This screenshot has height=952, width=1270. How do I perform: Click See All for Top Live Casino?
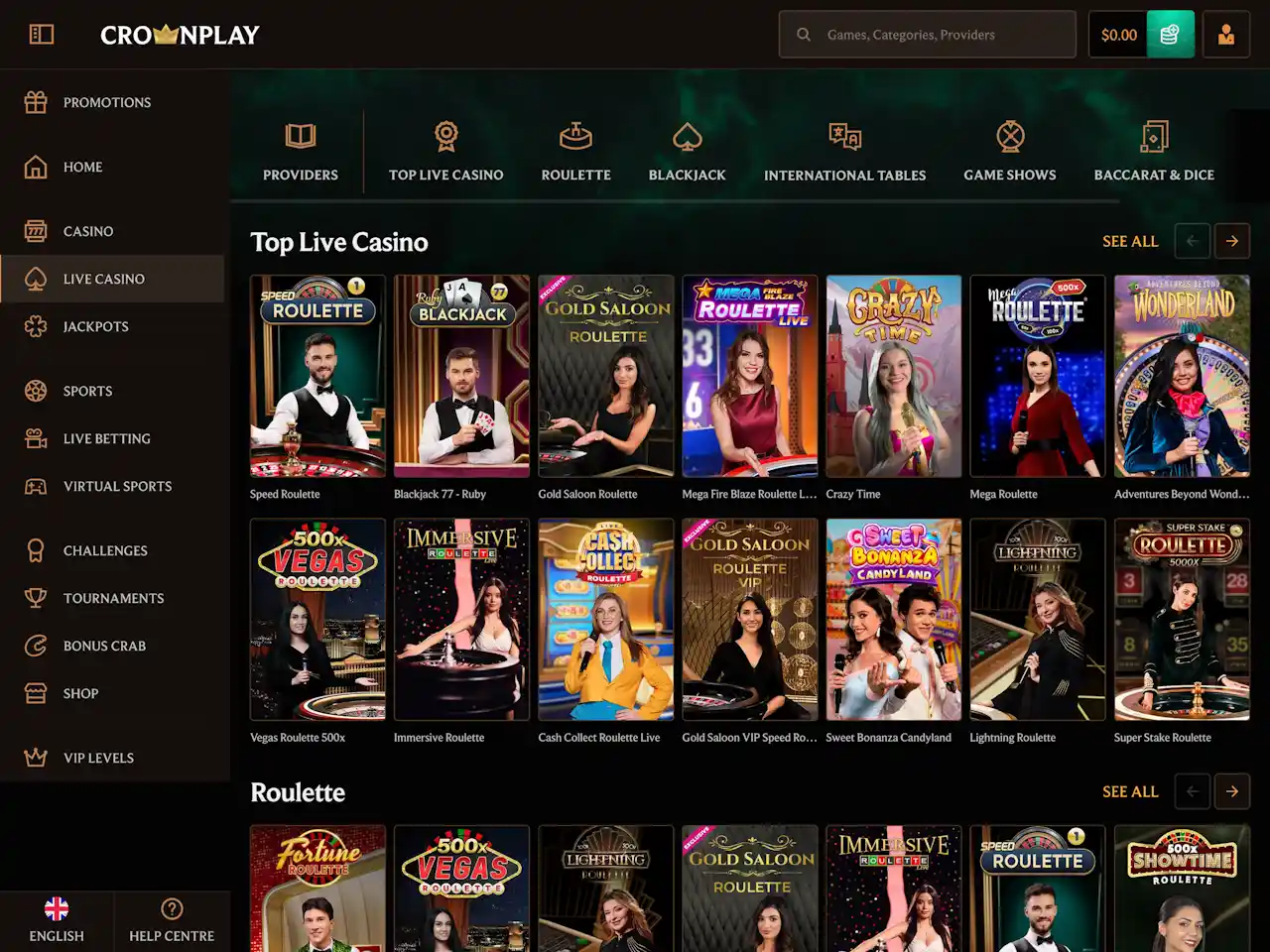pyautogui.click(x=1130, y=241)
